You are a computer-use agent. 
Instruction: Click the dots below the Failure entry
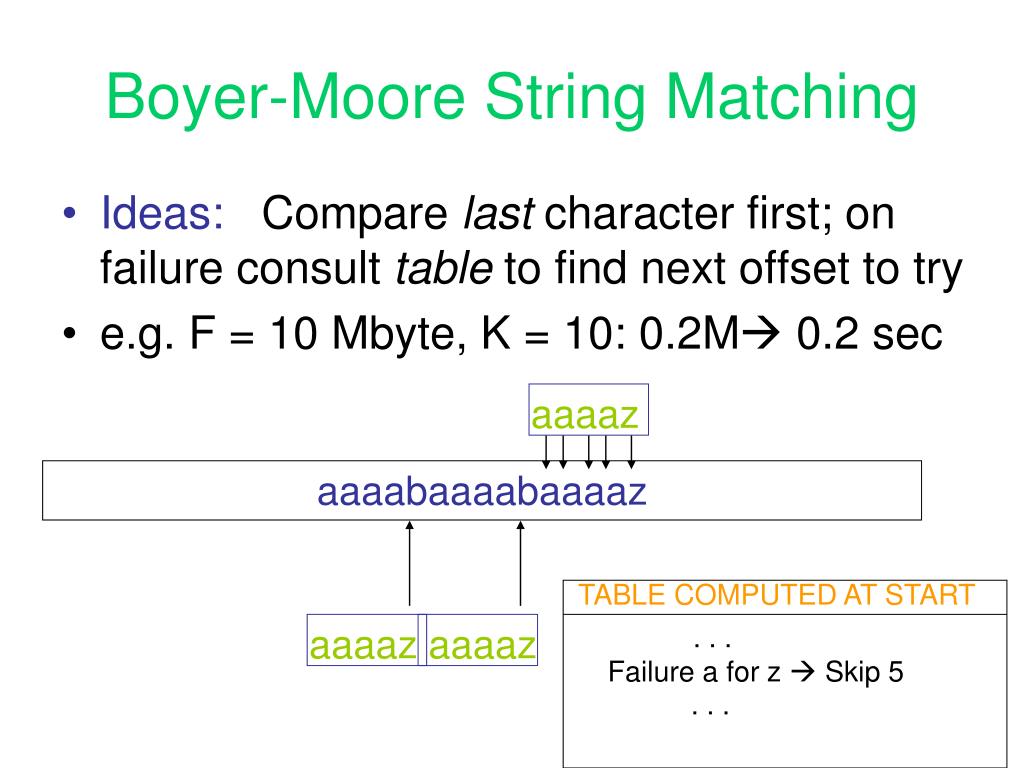tap(711, 712)
